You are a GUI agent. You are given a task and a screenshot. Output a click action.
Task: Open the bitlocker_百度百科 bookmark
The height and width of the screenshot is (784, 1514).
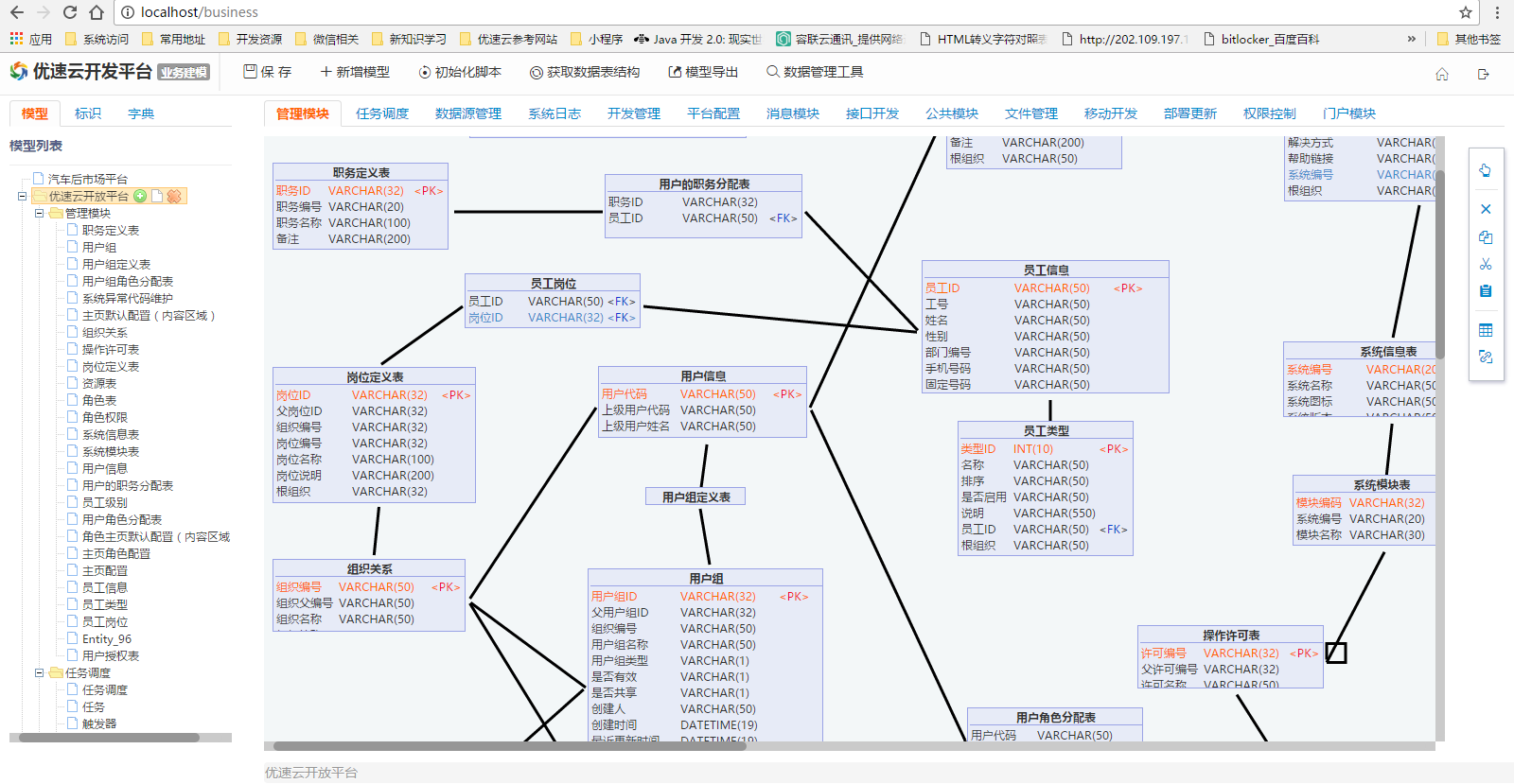(1261, 39)
